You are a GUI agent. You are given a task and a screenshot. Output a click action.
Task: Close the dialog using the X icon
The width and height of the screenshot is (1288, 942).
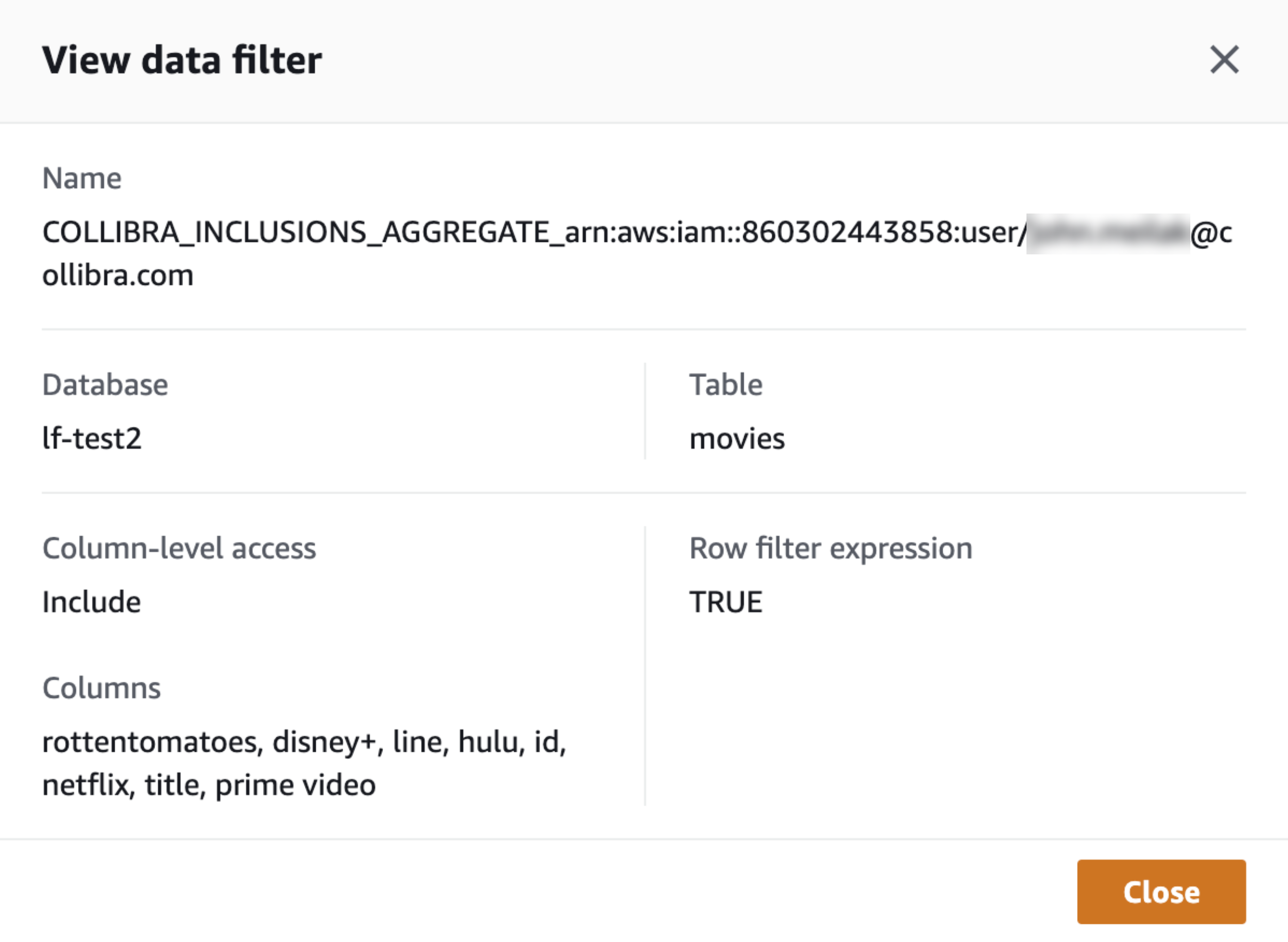point(1224,59)
